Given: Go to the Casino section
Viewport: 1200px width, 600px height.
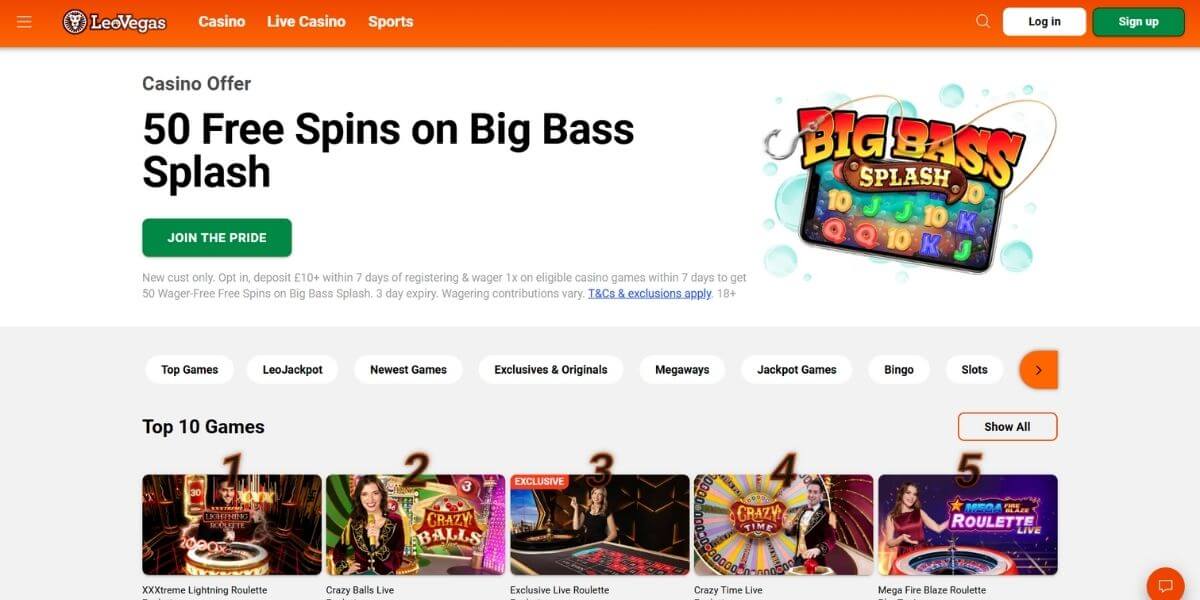Looking at the screenshot, I should 222,21.
